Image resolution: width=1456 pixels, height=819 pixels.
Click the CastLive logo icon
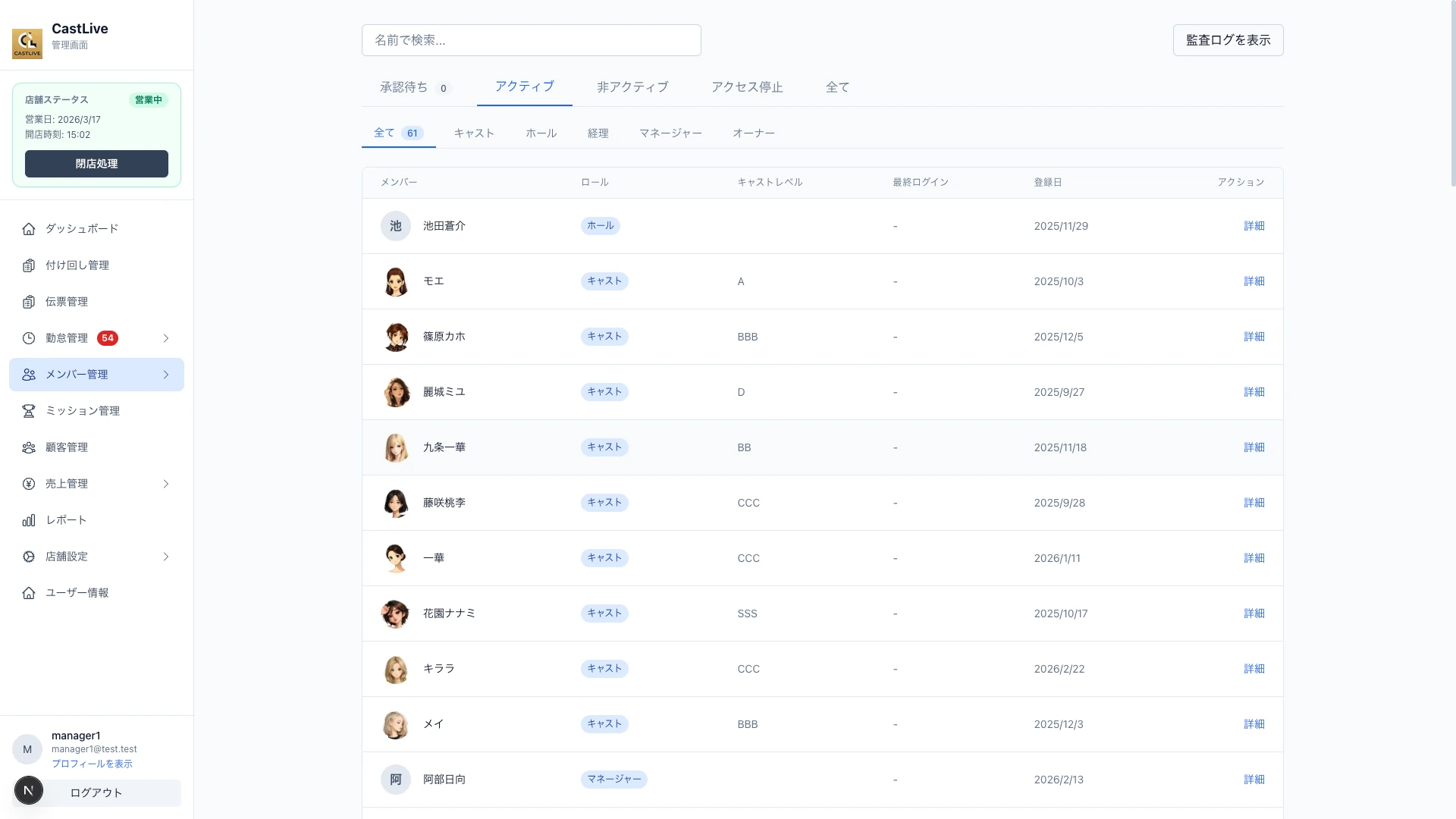27,43
